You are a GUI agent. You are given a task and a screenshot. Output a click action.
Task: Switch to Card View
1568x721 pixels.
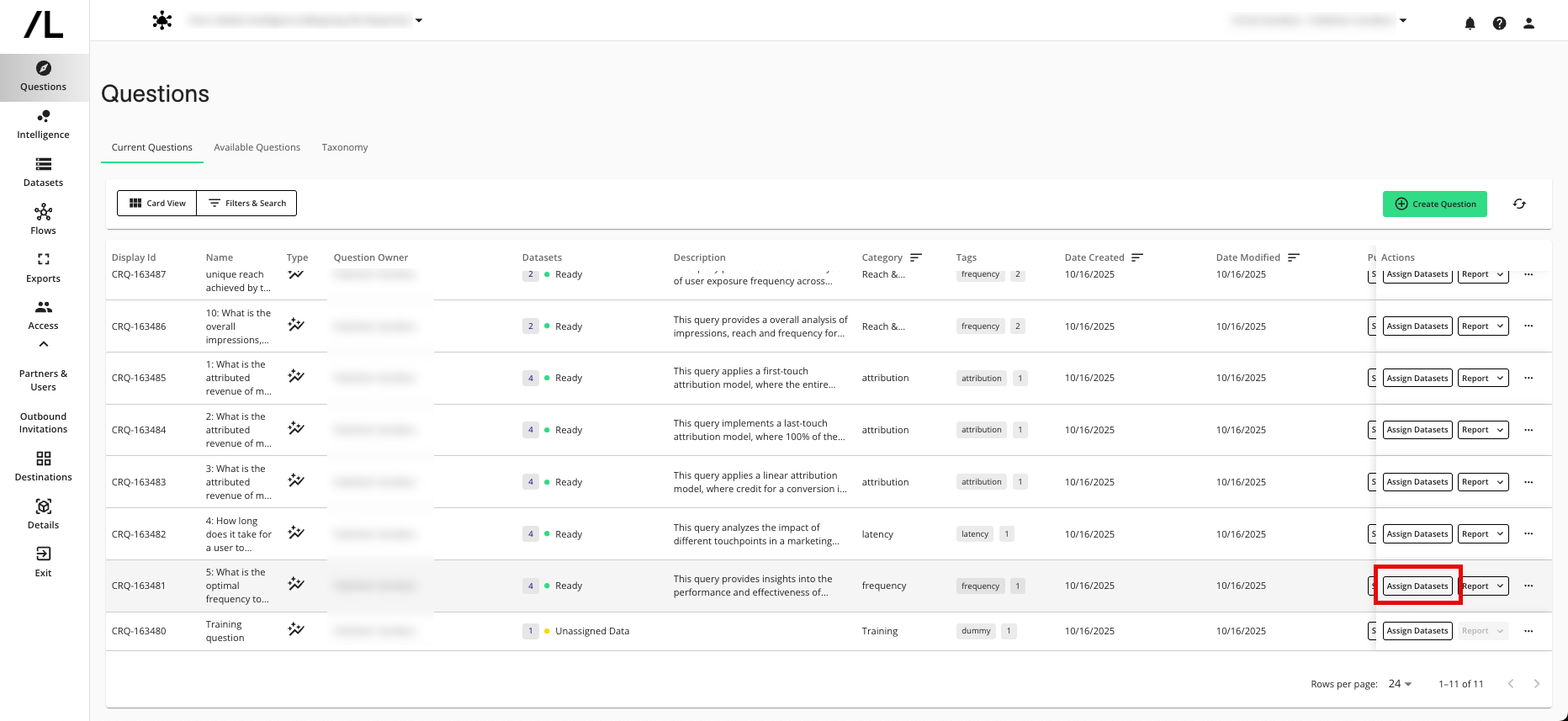[x=157, y=203]
